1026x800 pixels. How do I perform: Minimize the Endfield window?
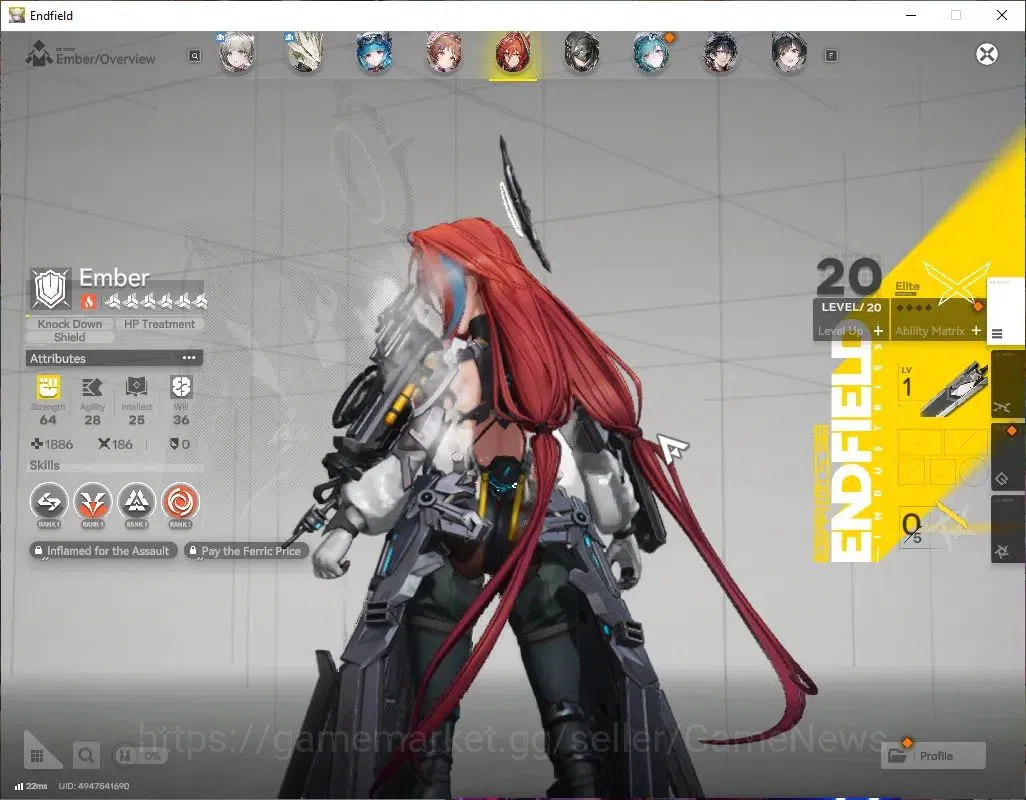tap(910, 15)
